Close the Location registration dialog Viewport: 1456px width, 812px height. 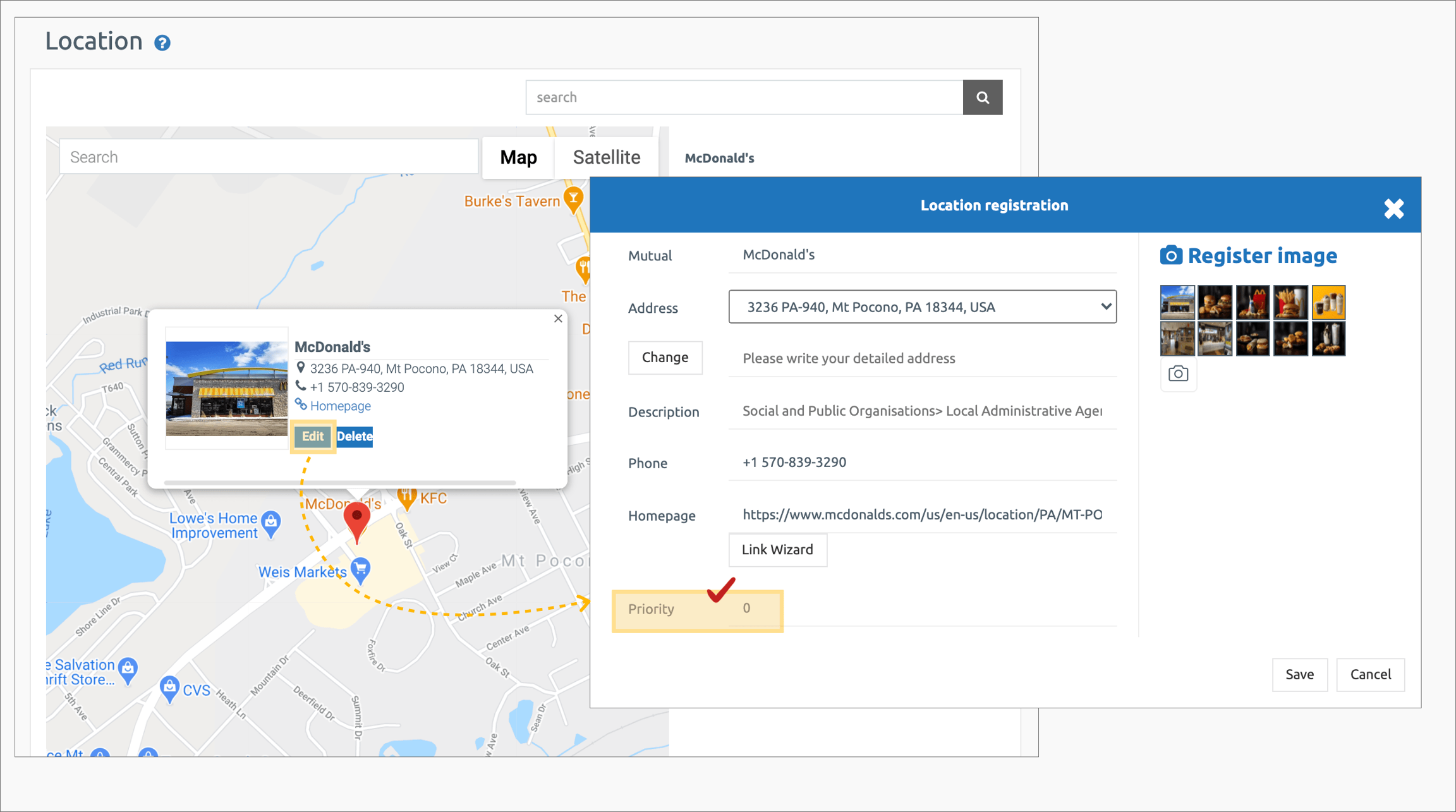pos(1393,209)
